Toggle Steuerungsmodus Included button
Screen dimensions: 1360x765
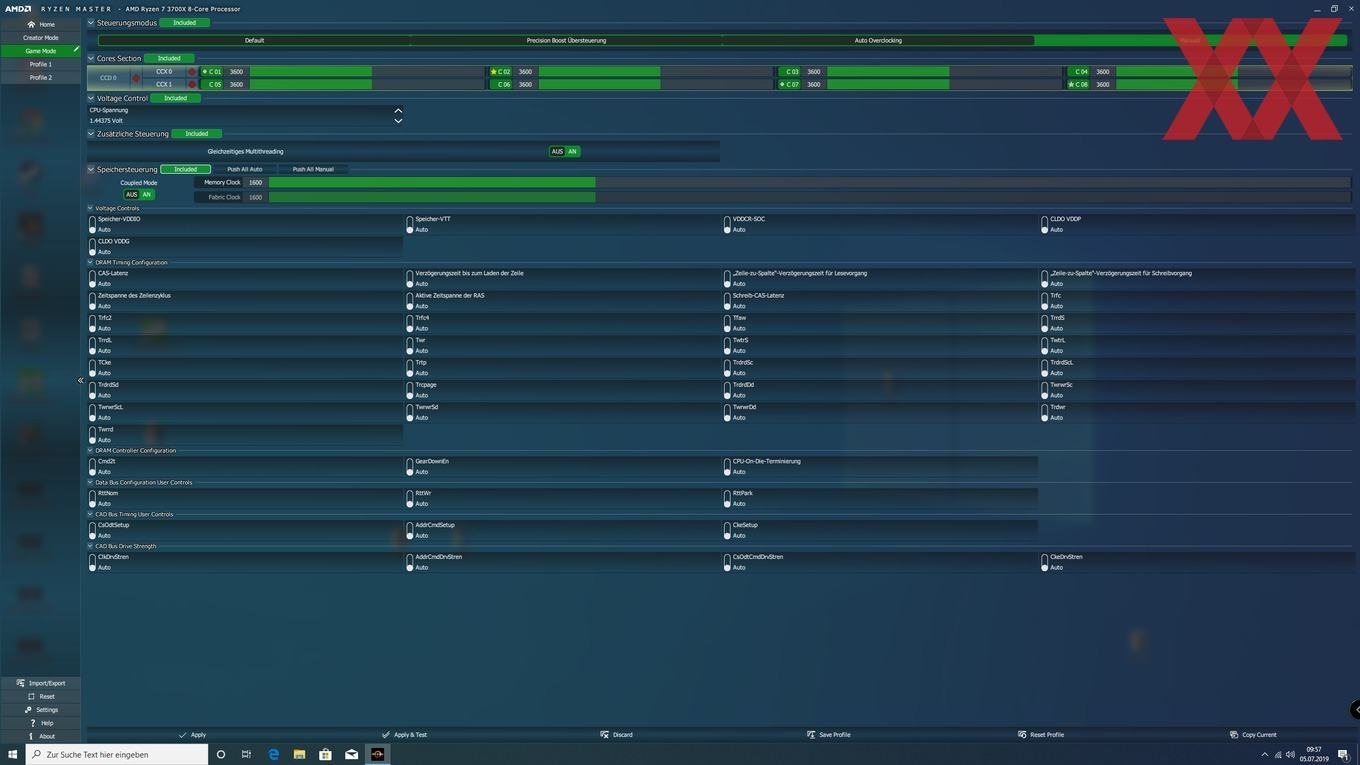click(x=185, y=22)
